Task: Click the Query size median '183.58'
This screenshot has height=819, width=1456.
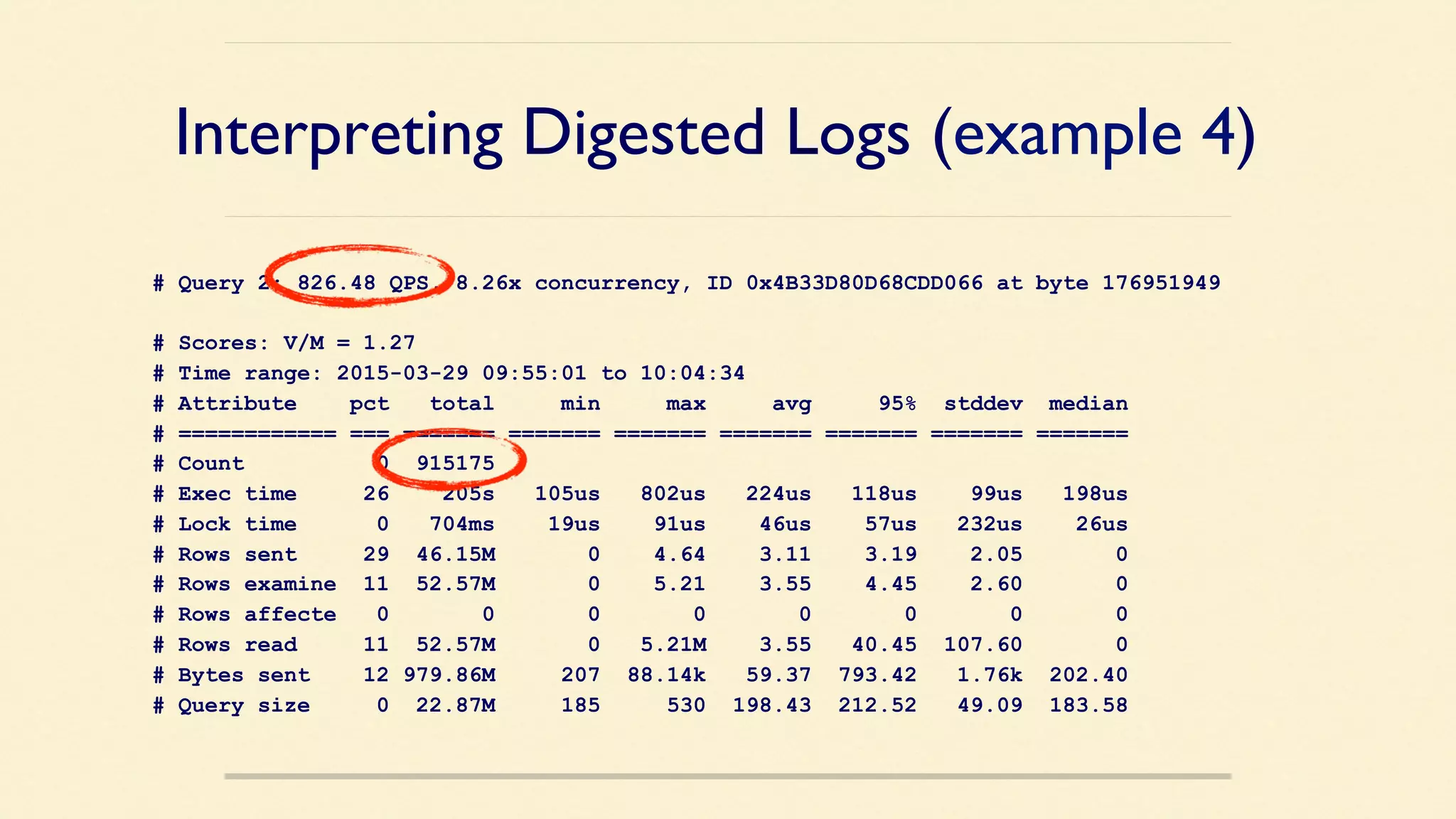Action: click(x=1088, y=705)
